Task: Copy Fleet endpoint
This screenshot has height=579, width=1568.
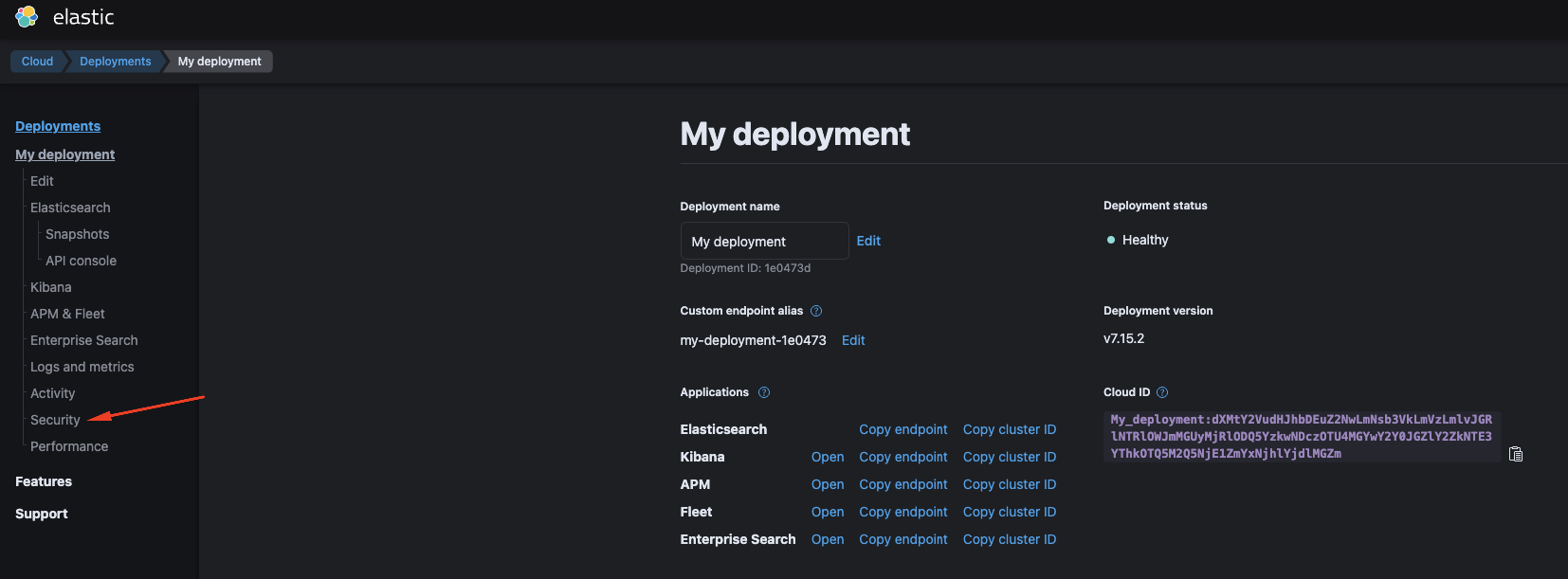Action: click(x=903, y=512)
